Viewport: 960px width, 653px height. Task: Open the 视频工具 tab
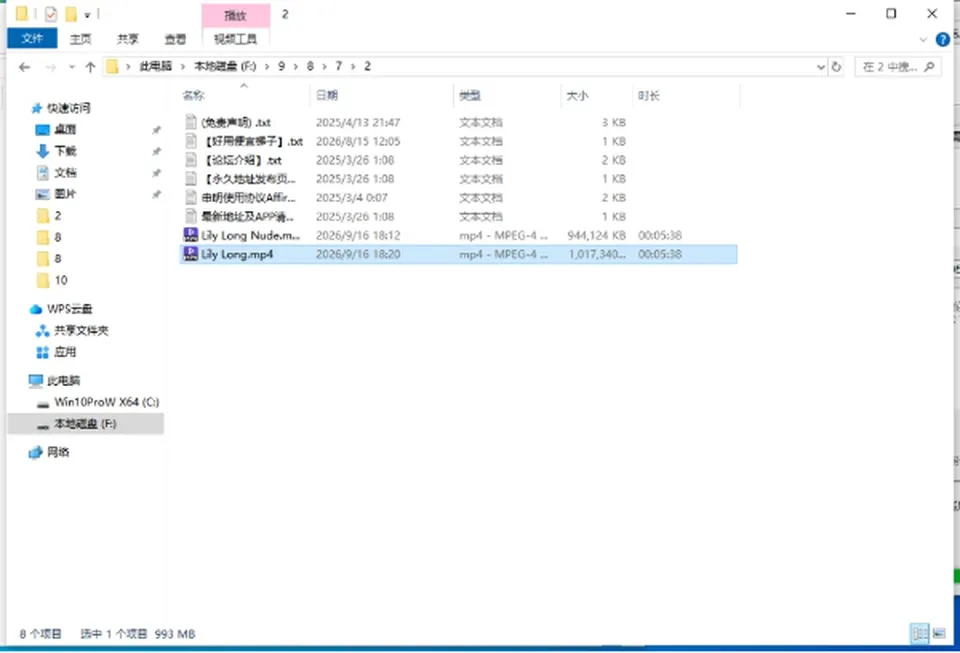click(x=235, y=39)
